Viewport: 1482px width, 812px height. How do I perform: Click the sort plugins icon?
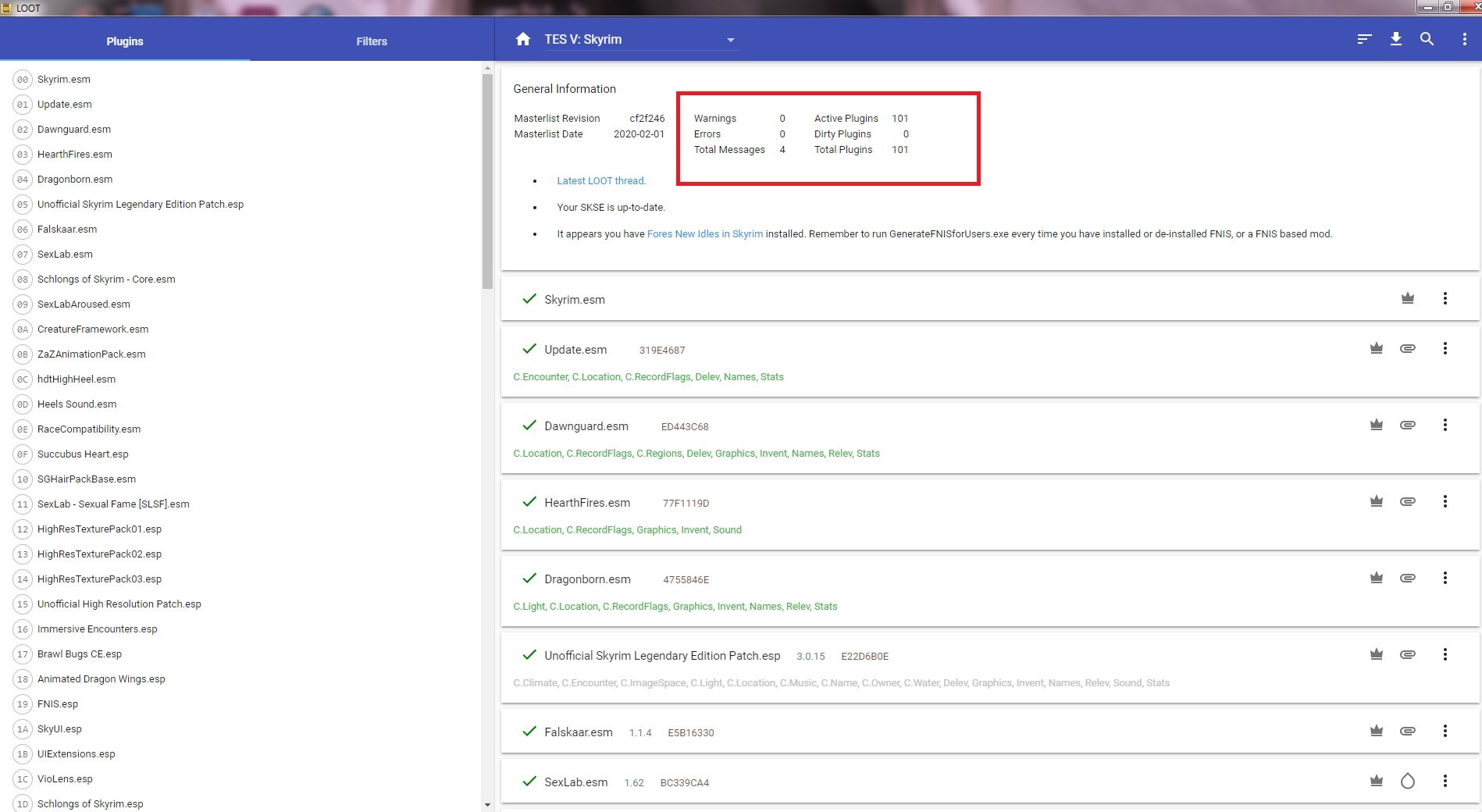[x=1364, y=40]
